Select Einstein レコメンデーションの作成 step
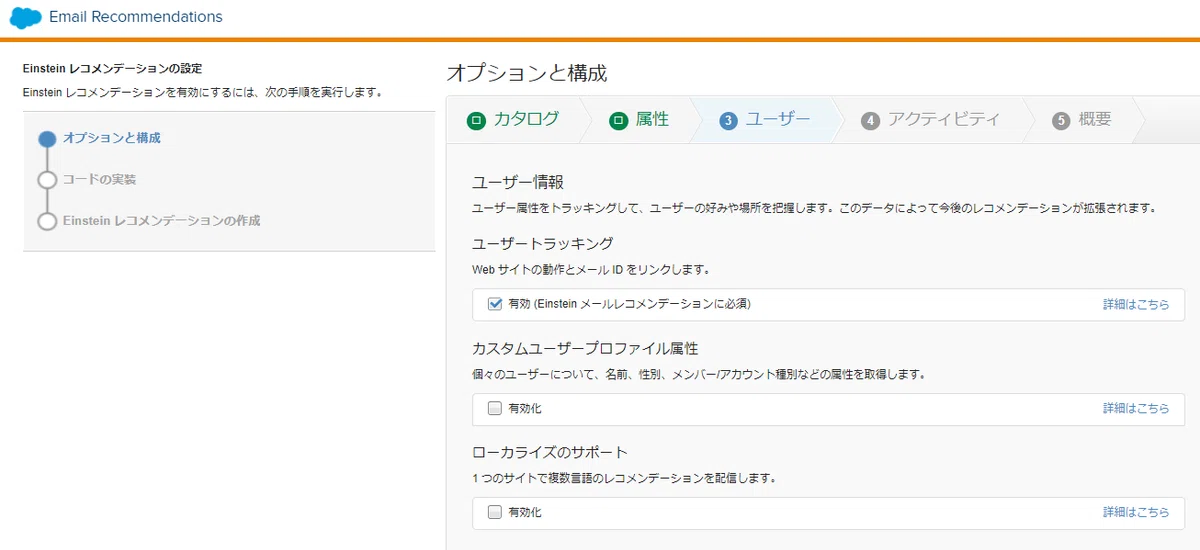The image size is (1200, 550). [161, 220]
